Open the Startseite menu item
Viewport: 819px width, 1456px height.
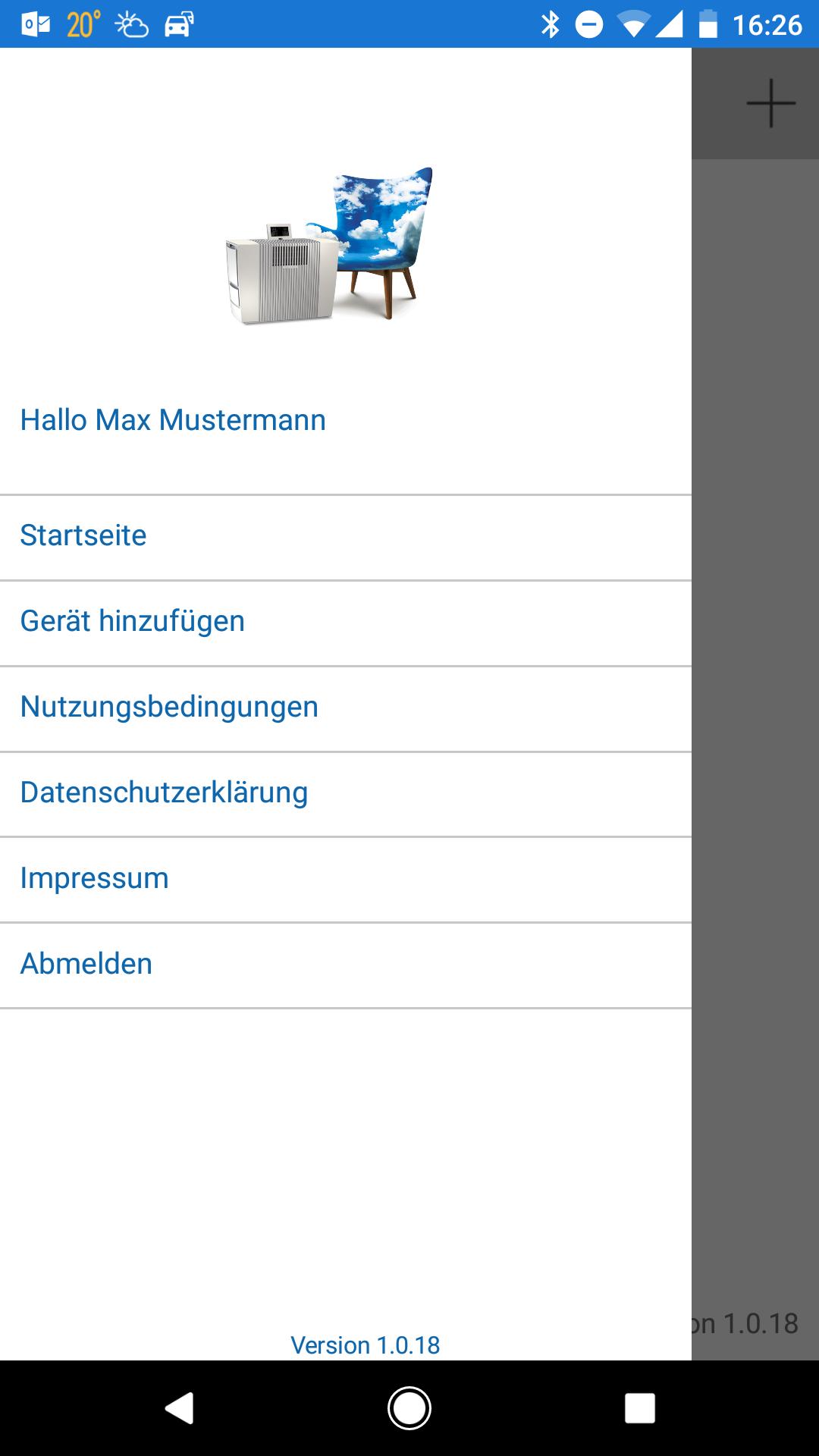pyautogui.click(x=83, y=535)
